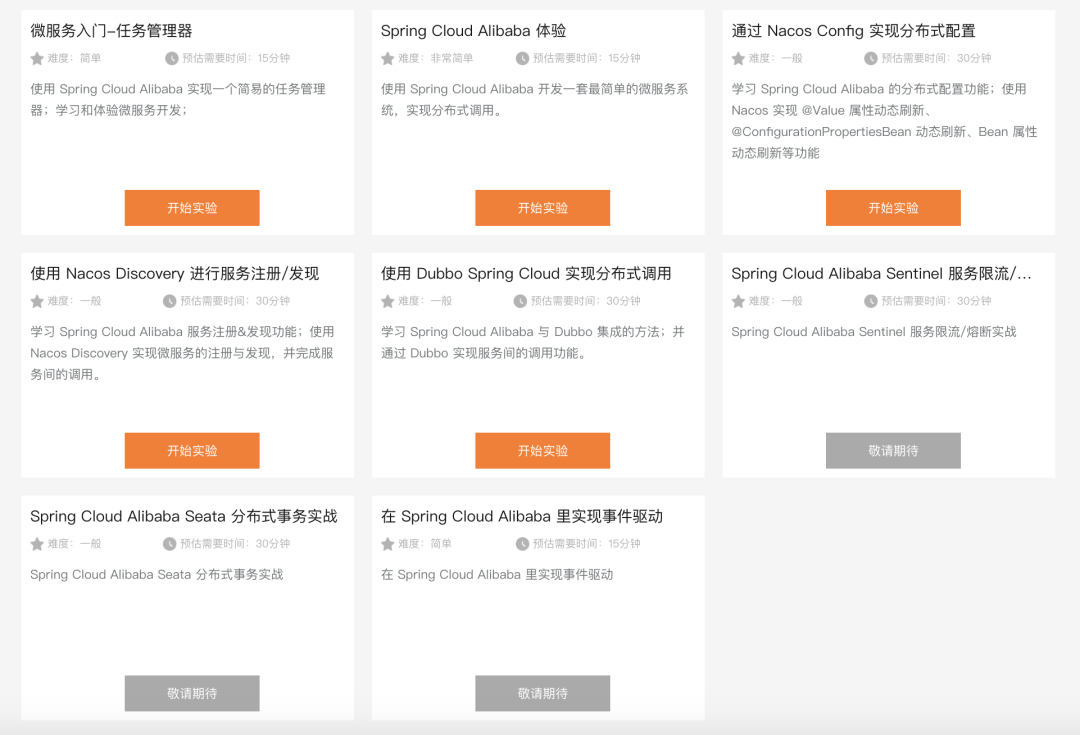Open 在 Spring Cloud Alibaba 里实现事件驱动 title

click(522, 516)
